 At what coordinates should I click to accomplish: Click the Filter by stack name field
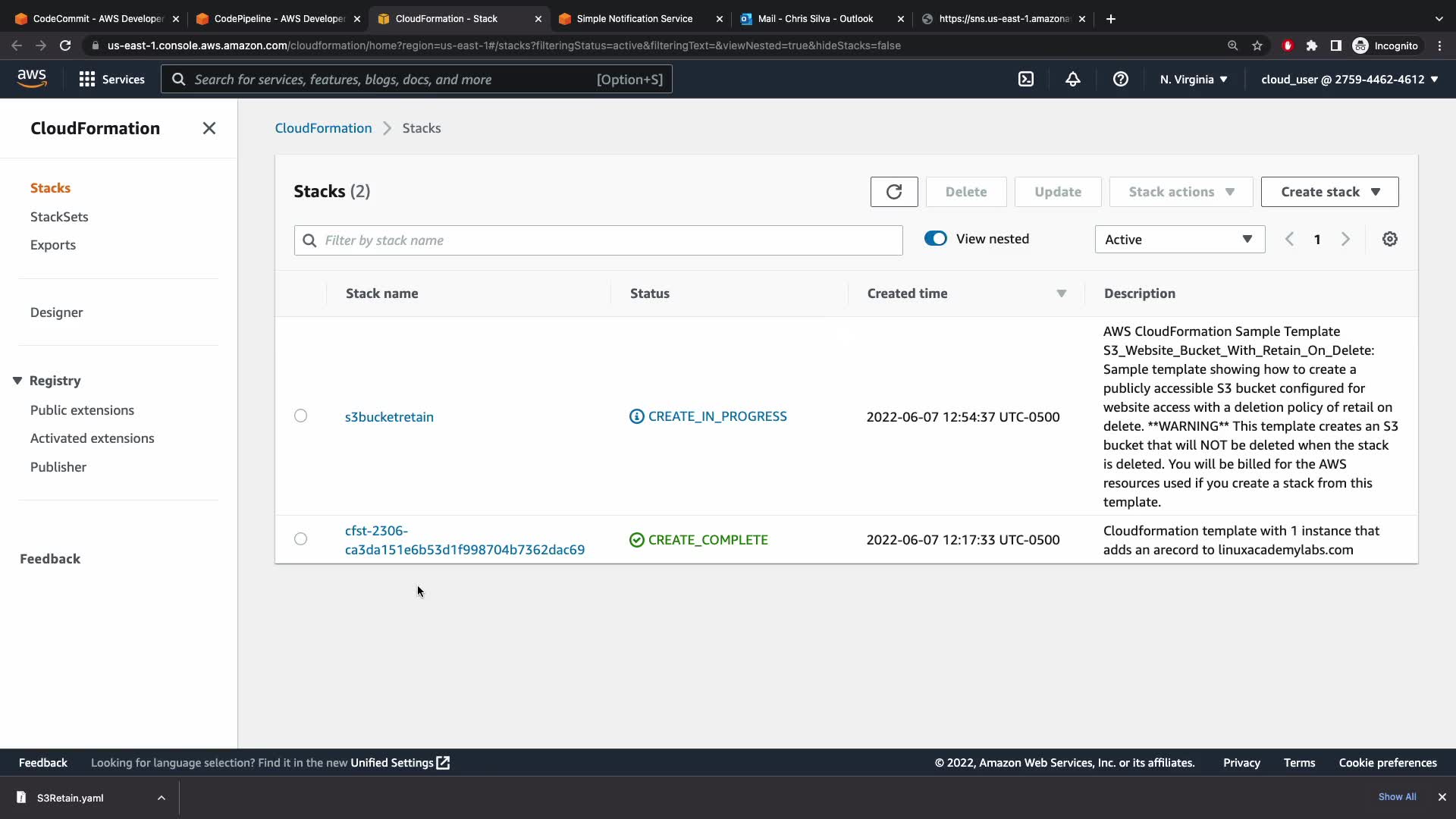click(x=599, y=240)
